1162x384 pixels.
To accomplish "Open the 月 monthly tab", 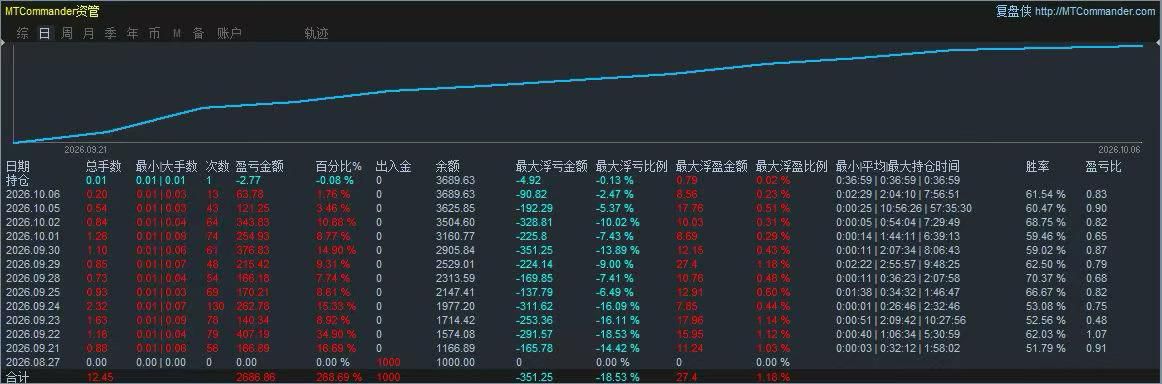I will point(89,33).
